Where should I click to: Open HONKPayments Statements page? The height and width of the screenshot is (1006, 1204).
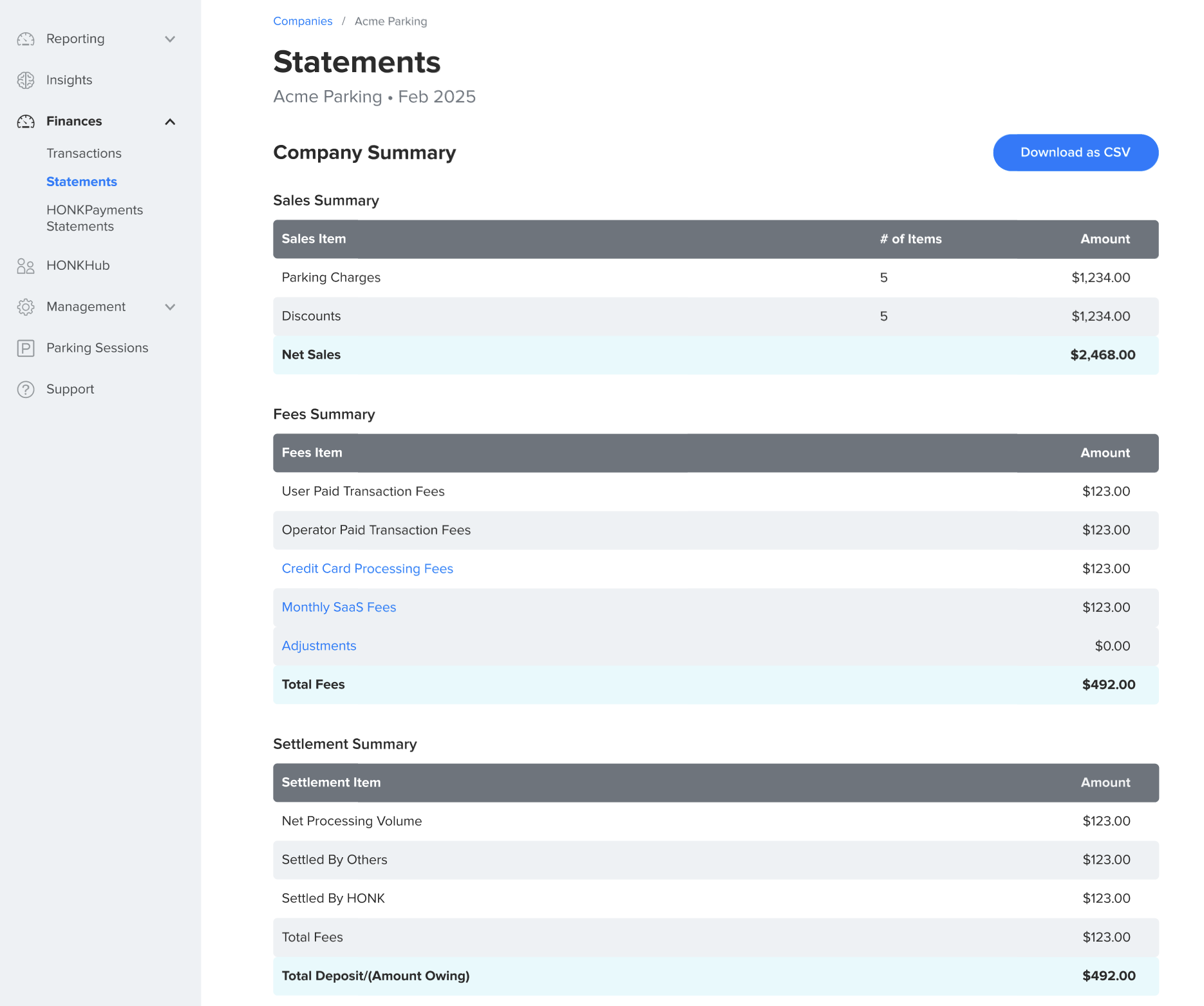pos(95,218)
